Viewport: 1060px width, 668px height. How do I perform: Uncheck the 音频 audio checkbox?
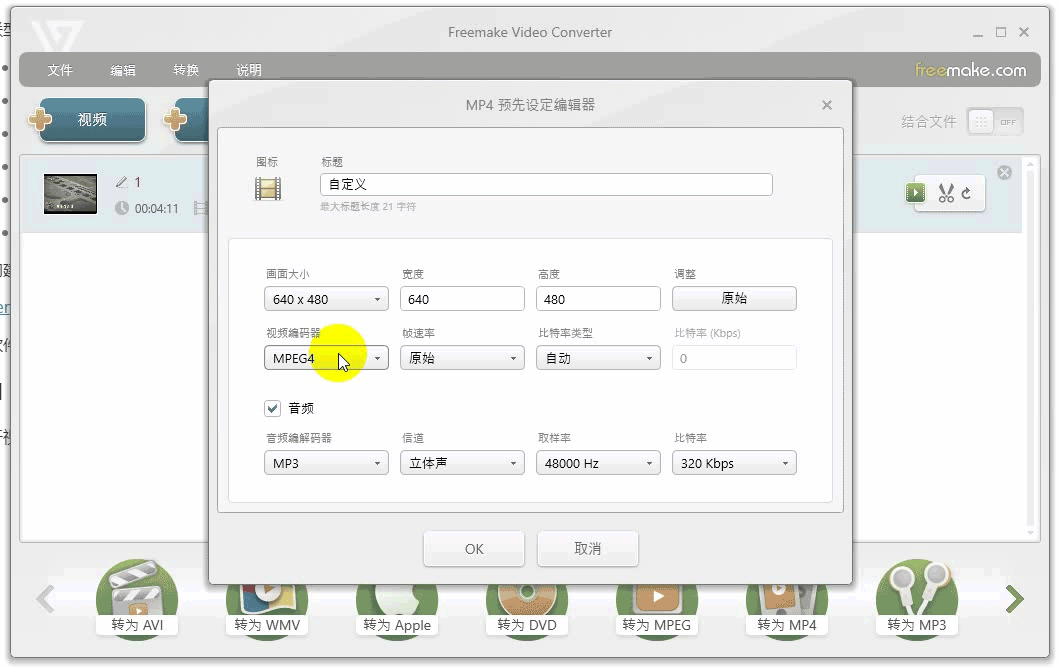pos(272,408)
